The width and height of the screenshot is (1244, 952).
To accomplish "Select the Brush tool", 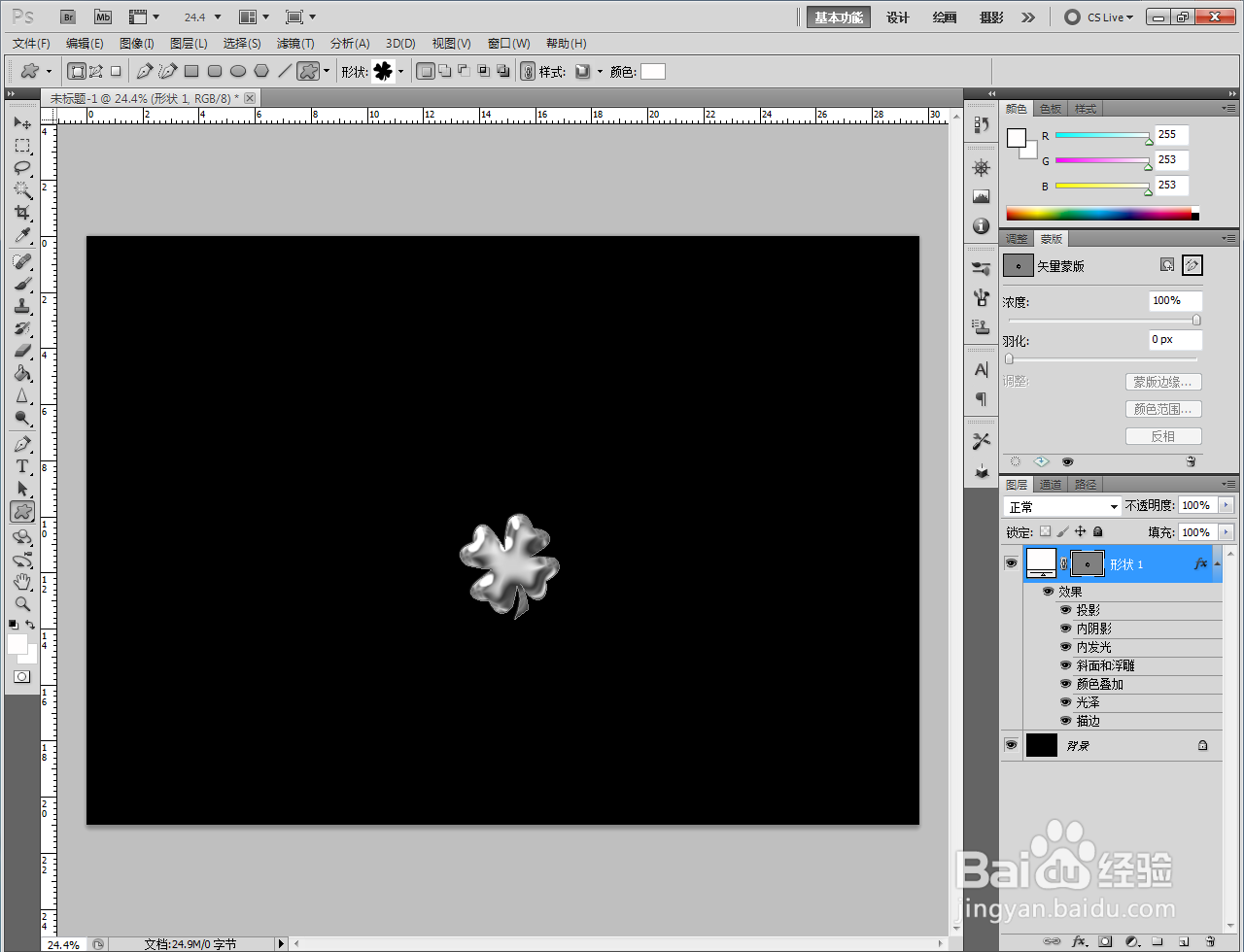I will click(22, 285).
